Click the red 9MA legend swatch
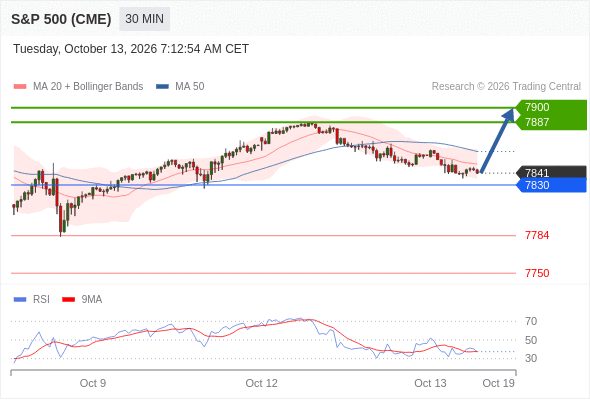The height and width of the screenshot is (400, 590). click(68, 300)
